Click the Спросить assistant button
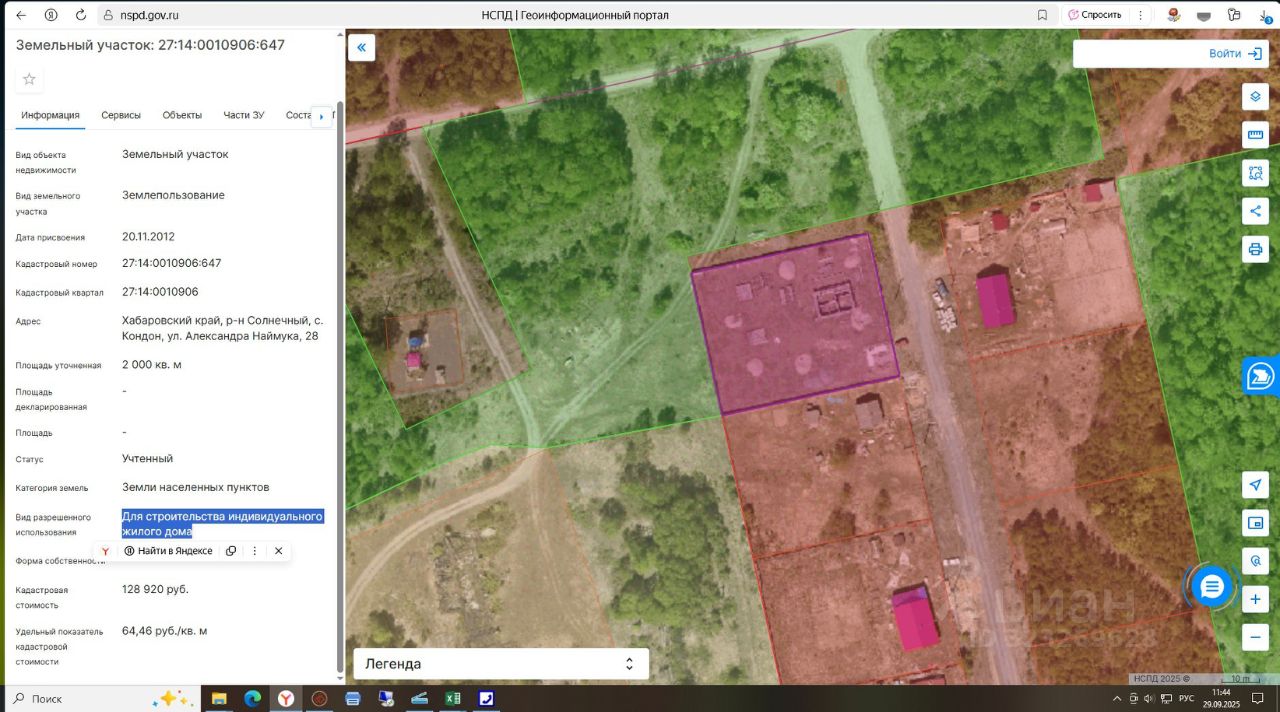Image resolution: width=1280 pixels, height=712 pixels. pos(1094,15)
